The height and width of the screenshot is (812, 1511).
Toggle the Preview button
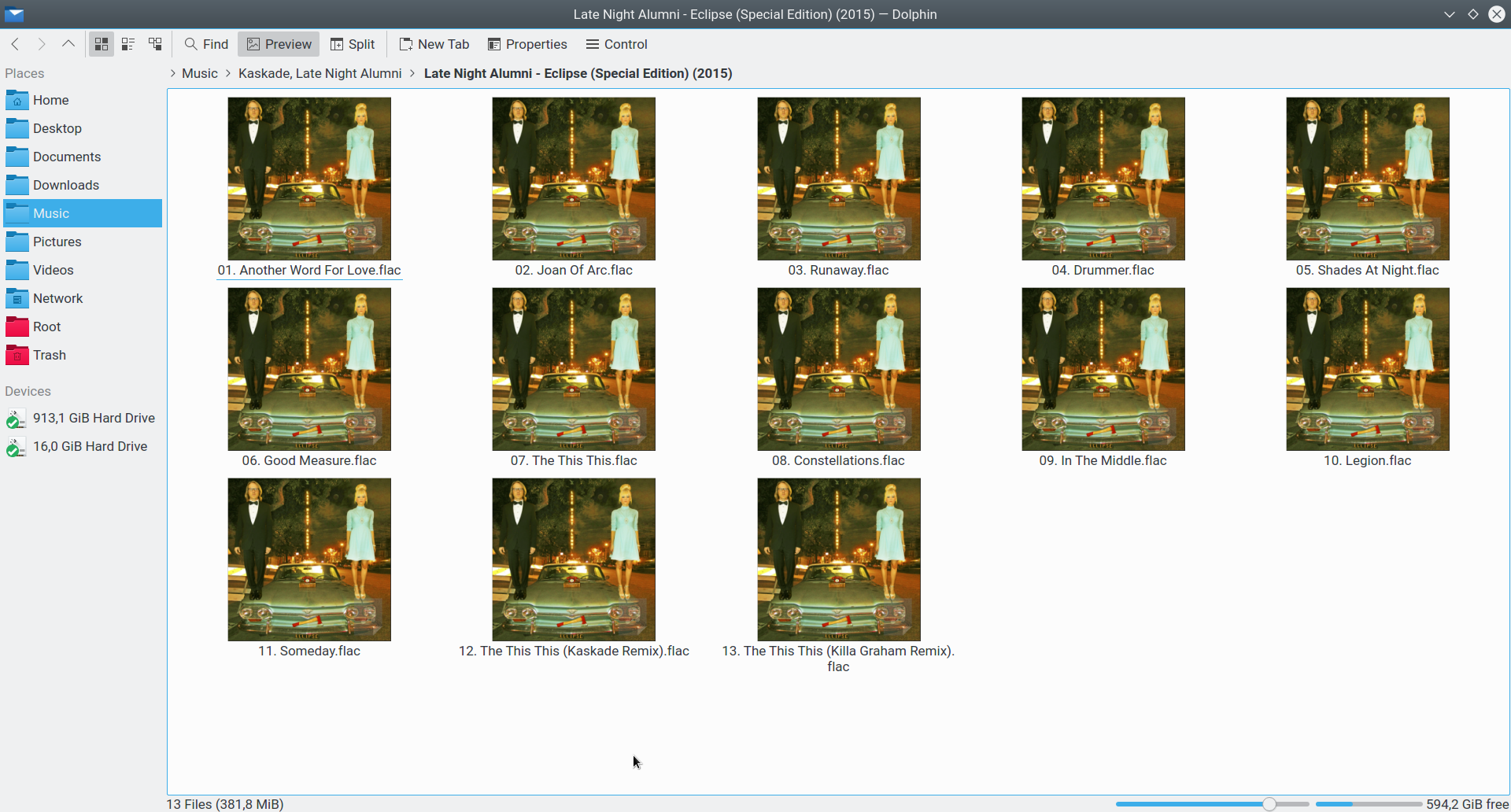tap(279, 44)
